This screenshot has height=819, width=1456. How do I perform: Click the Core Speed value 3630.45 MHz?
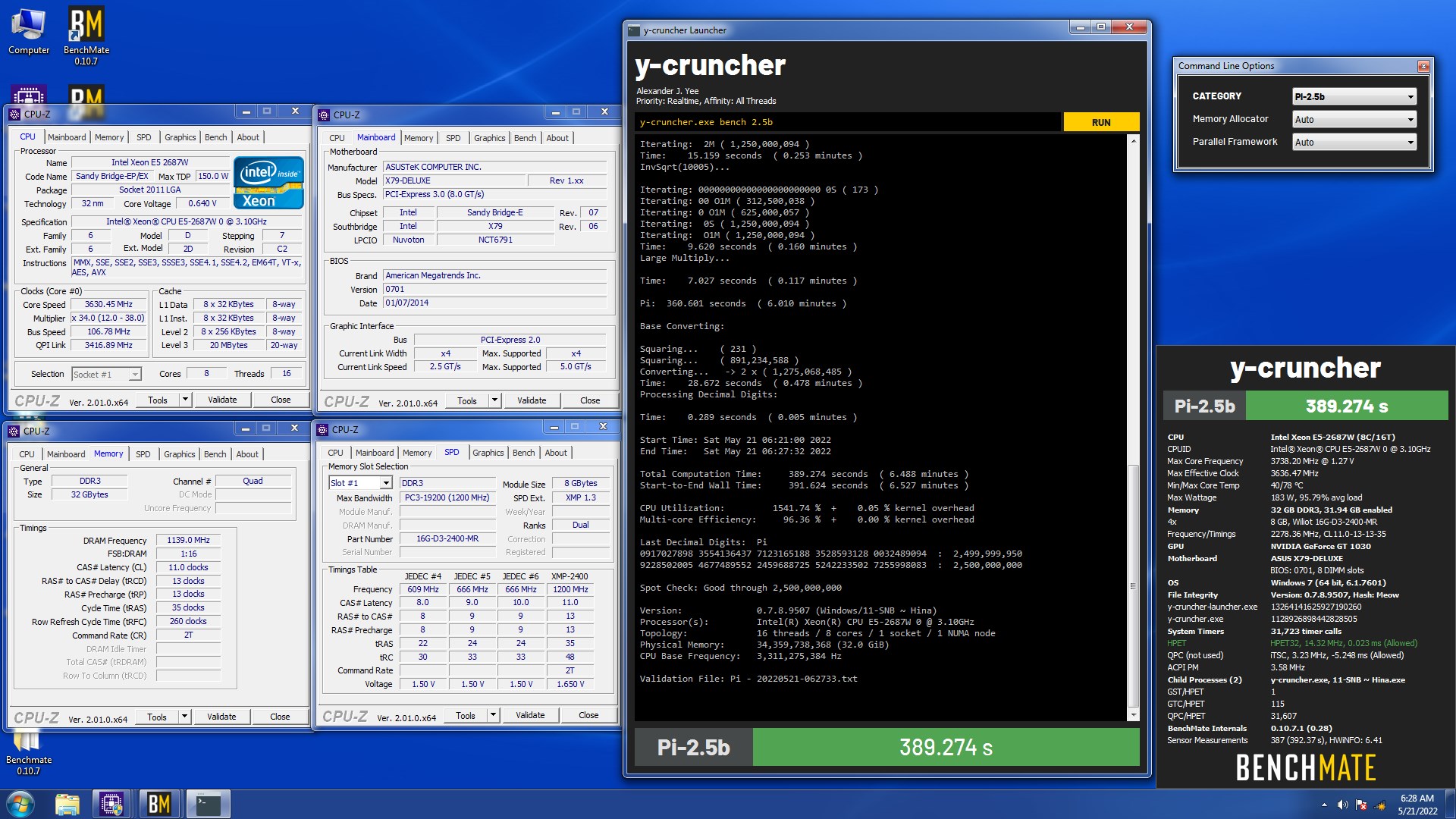click(x=108, y=304)
